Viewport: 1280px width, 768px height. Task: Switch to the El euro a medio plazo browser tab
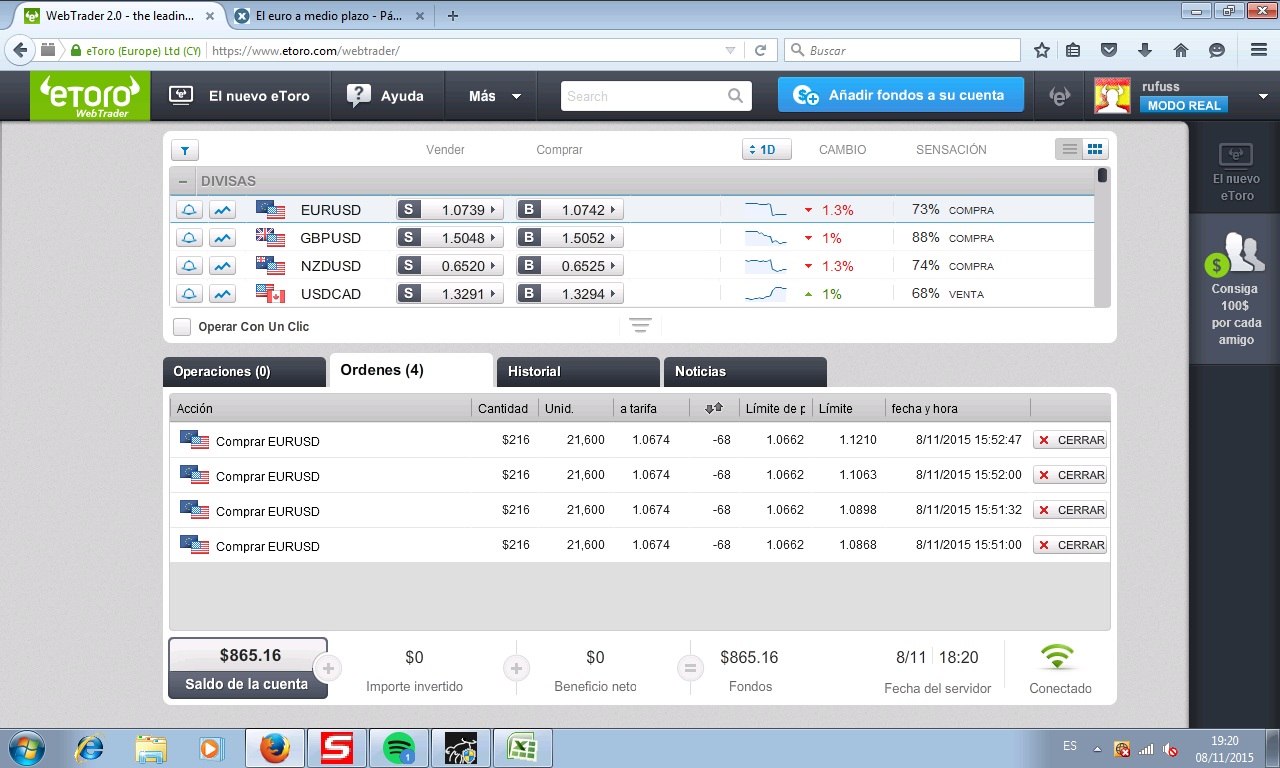(x=329, y=16)
